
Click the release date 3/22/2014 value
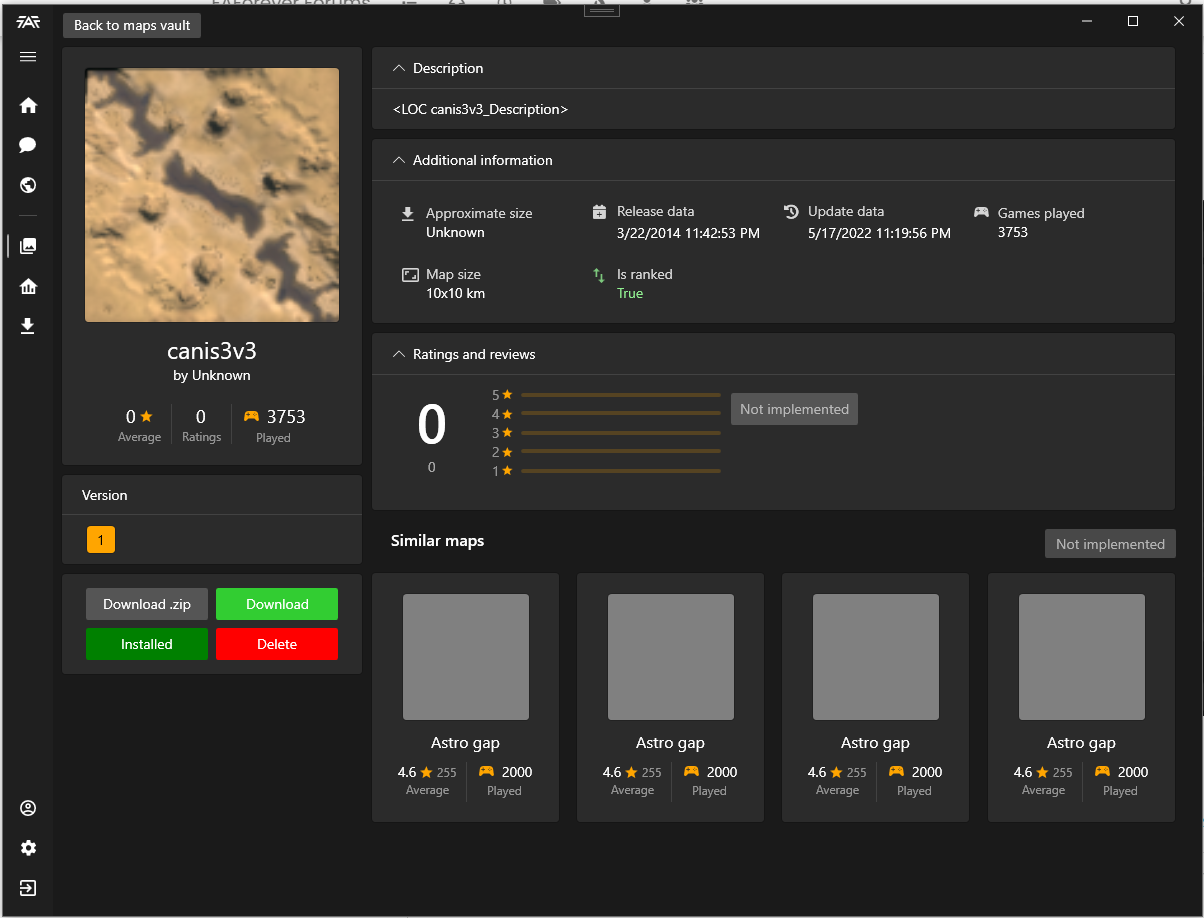(688, 233)
